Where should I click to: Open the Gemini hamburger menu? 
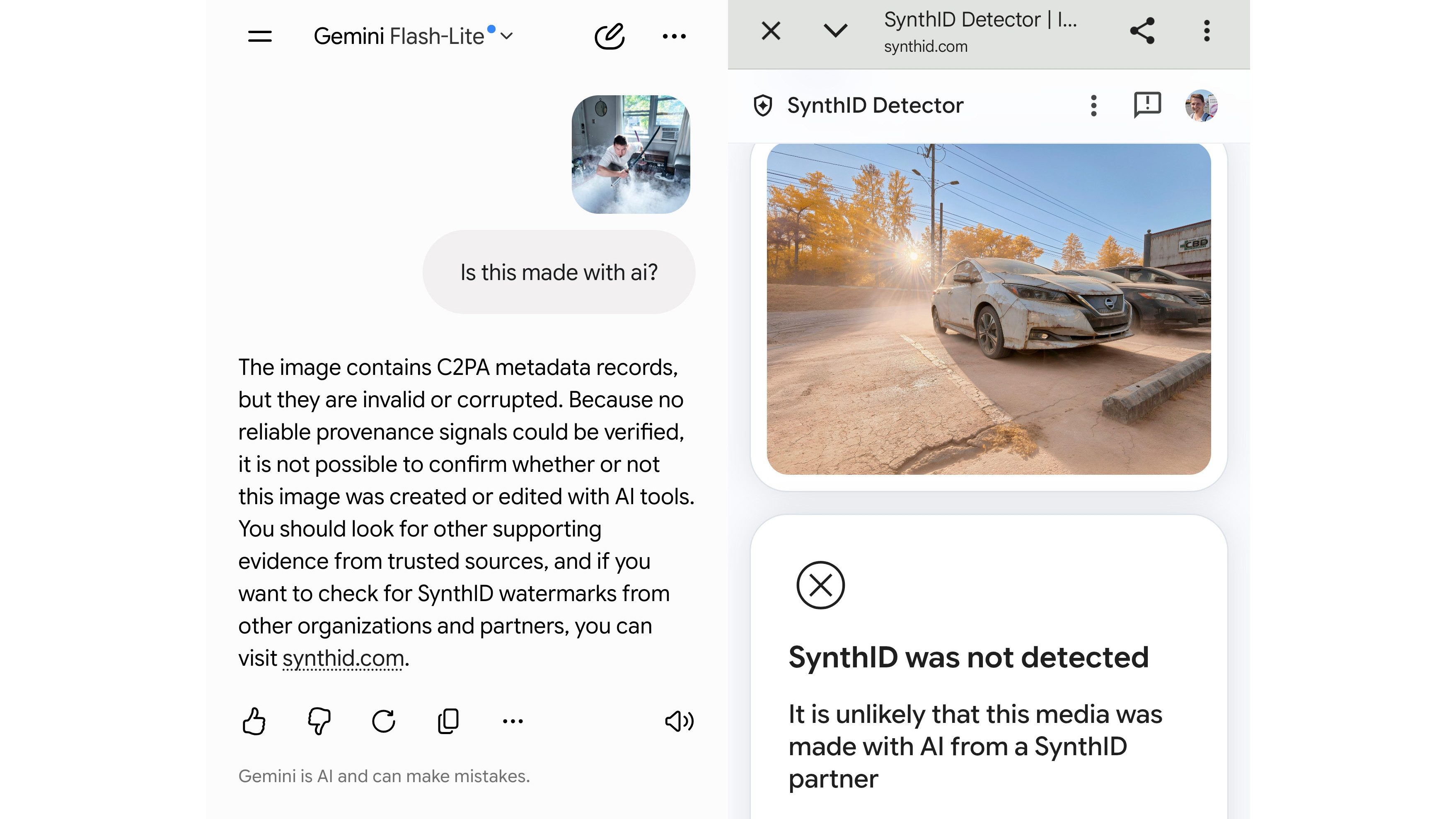(260, 36)
